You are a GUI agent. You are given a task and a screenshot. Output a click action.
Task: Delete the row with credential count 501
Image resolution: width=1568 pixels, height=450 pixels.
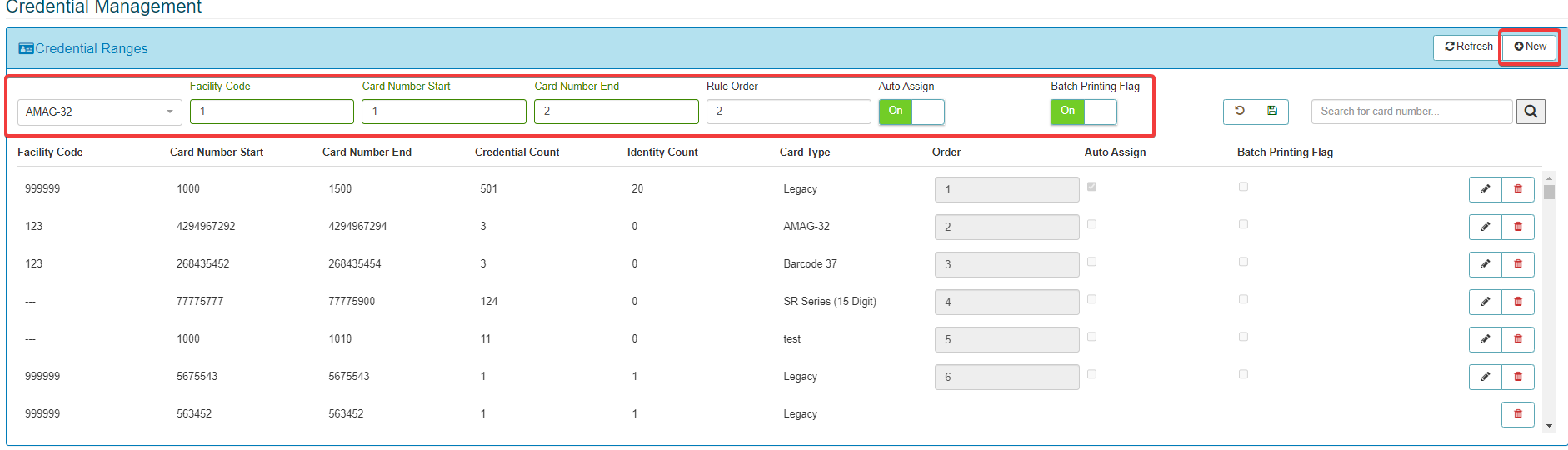click(x=1518, y=189)
